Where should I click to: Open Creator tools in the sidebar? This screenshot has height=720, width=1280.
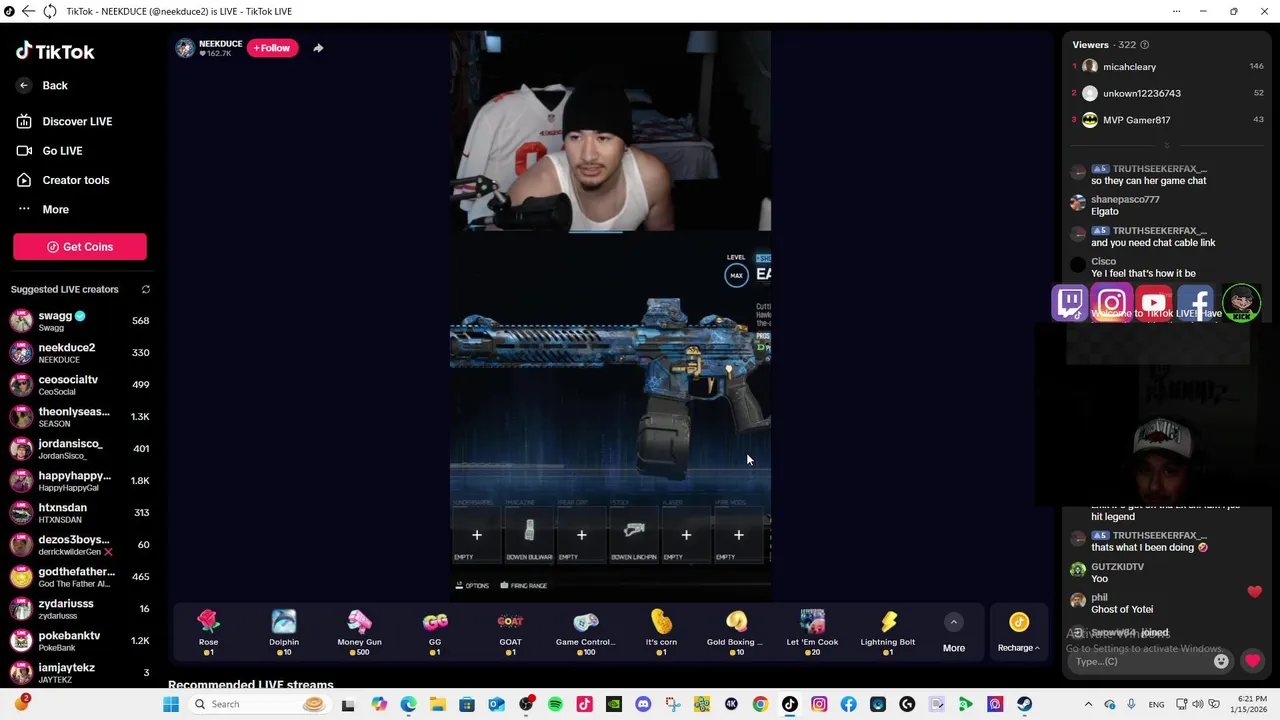(x=63, y=180)
